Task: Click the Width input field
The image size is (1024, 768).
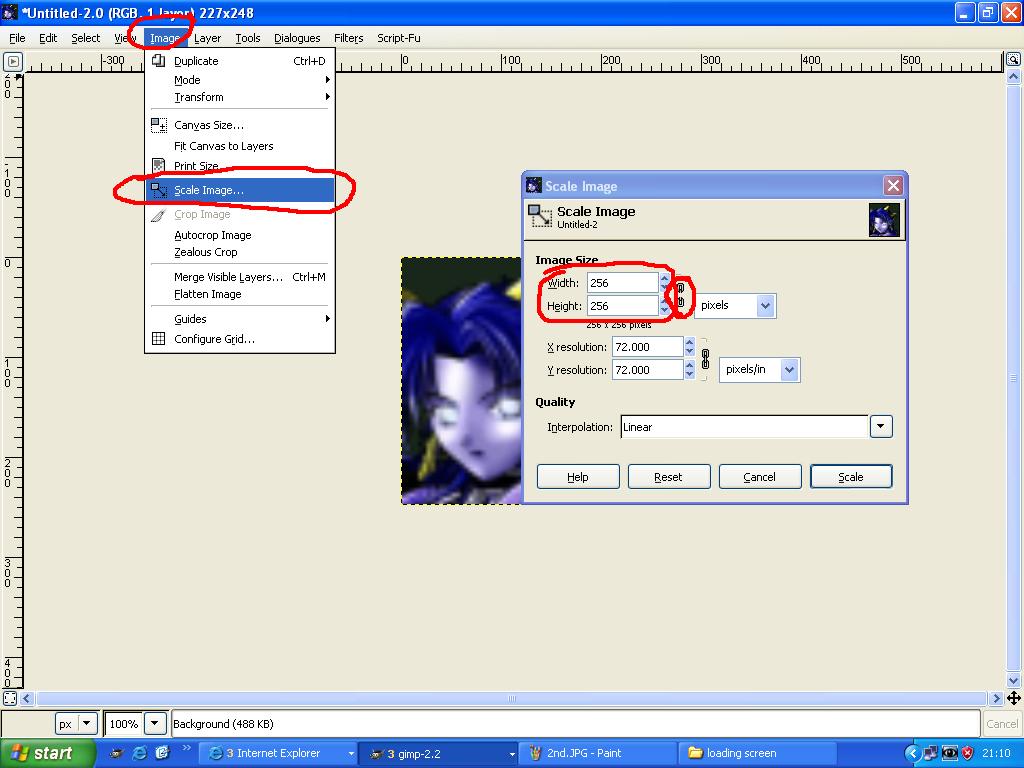Action: coord(622,283)
